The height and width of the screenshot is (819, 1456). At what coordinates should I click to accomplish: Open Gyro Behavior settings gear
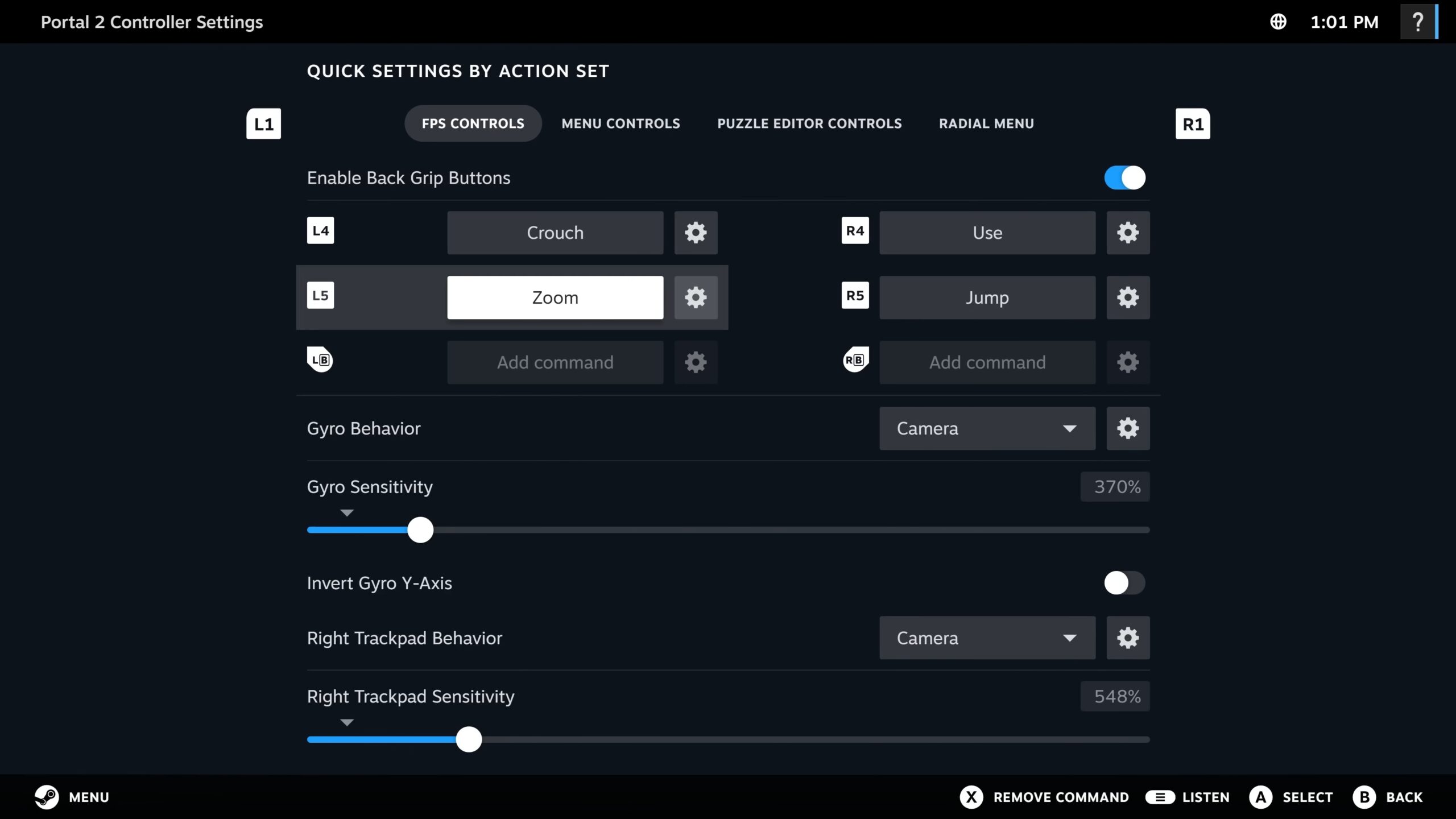[x=1128, y=428]
